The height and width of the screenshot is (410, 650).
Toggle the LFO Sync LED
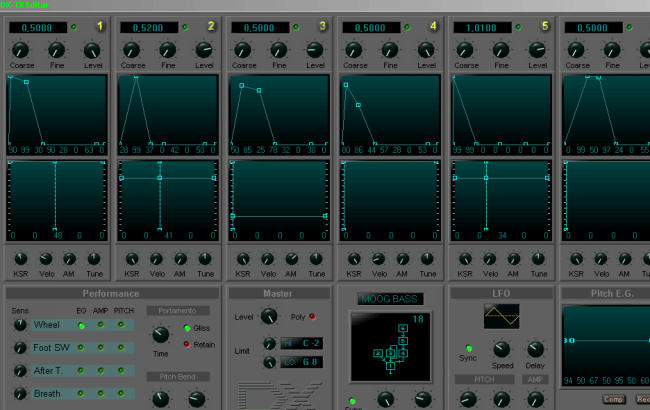(x=469, y=348)
